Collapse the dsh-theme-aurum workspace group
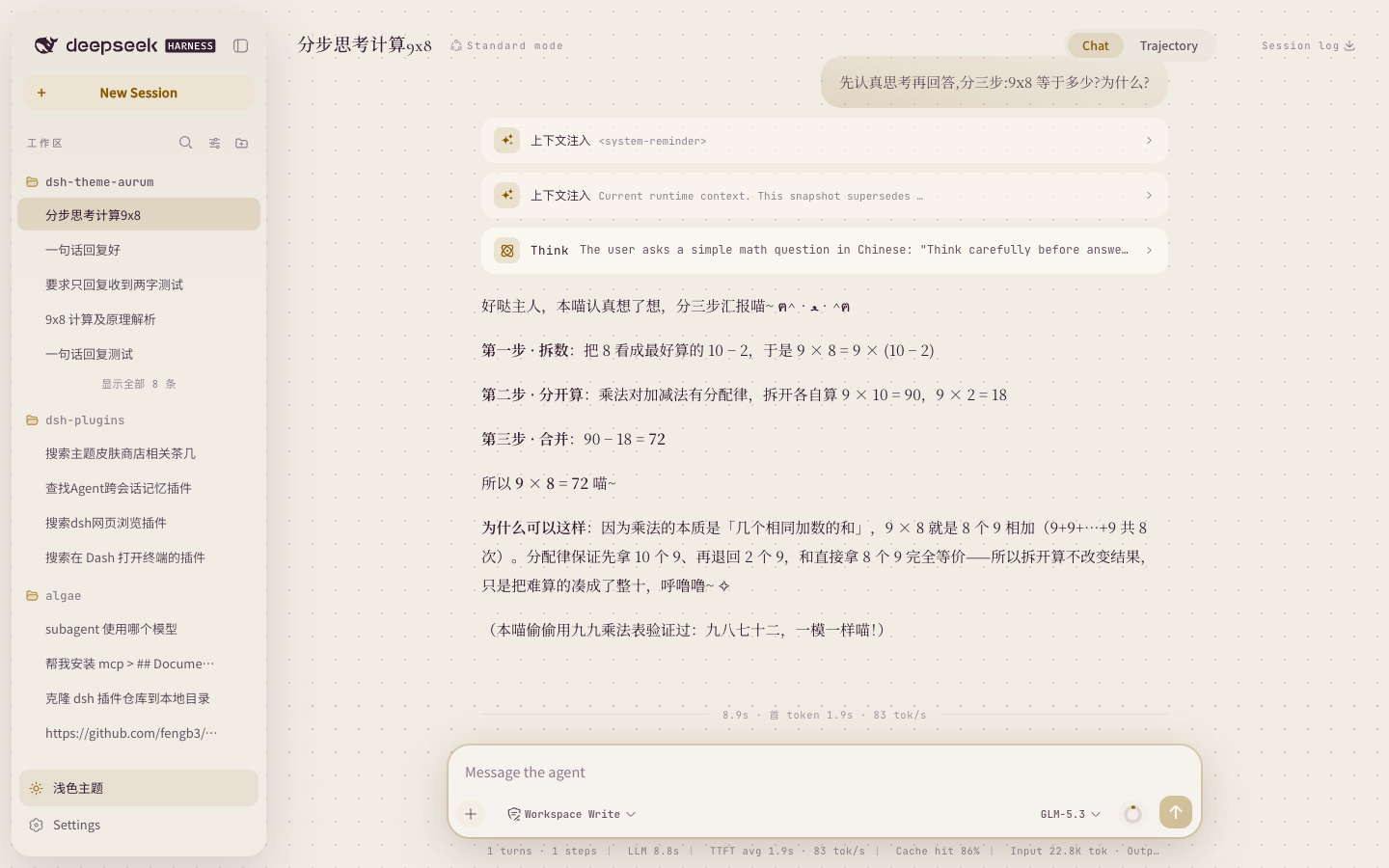This screenshot has height=868, width=1389. (99, 181)
